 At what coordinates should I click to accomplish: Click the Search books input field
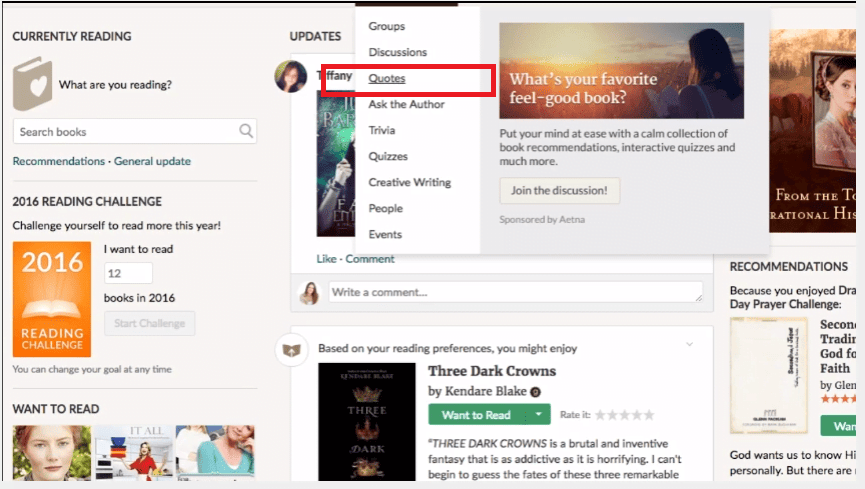tap(125, 131)
